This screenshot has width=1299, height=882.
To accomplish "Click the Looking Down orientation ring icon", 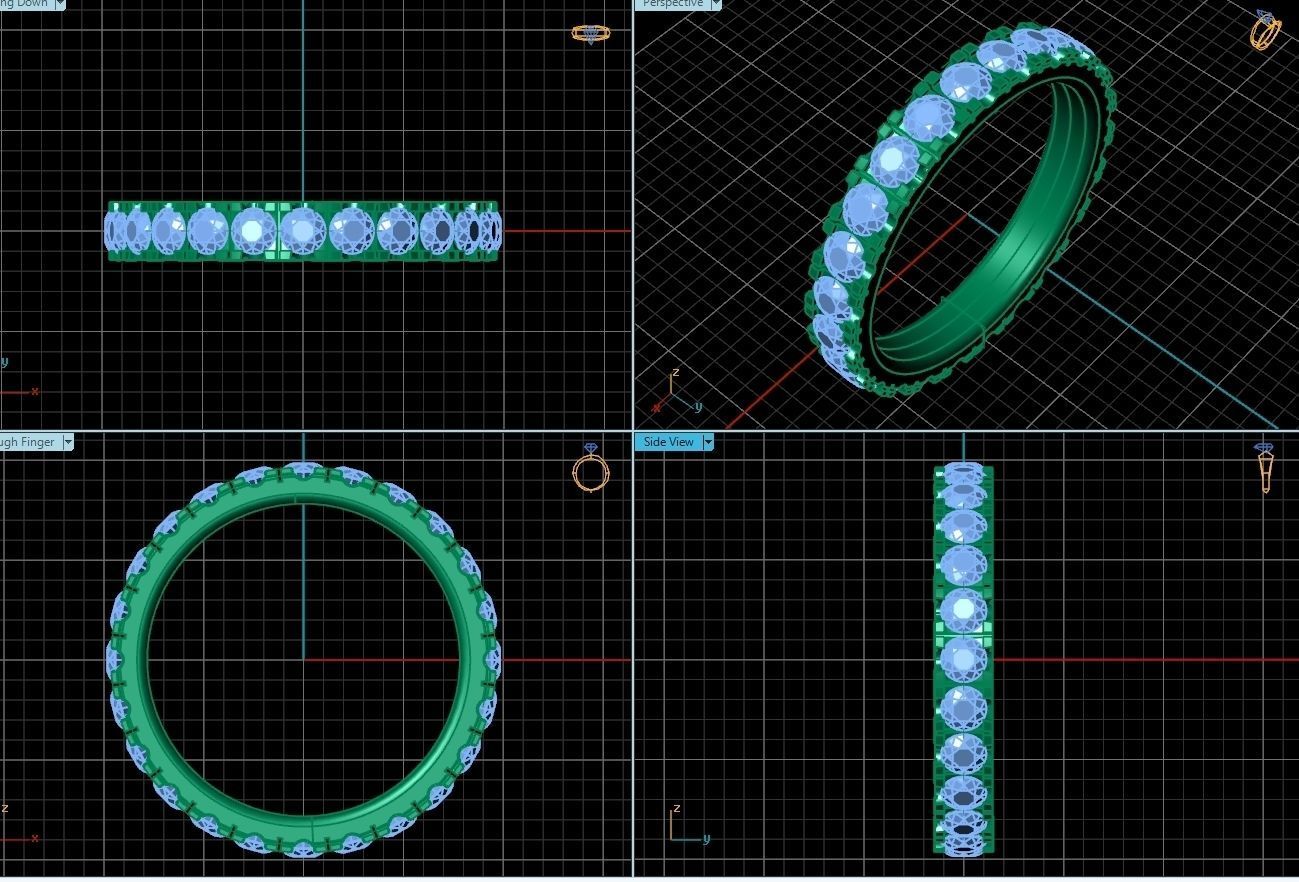I will click(590, 34).
